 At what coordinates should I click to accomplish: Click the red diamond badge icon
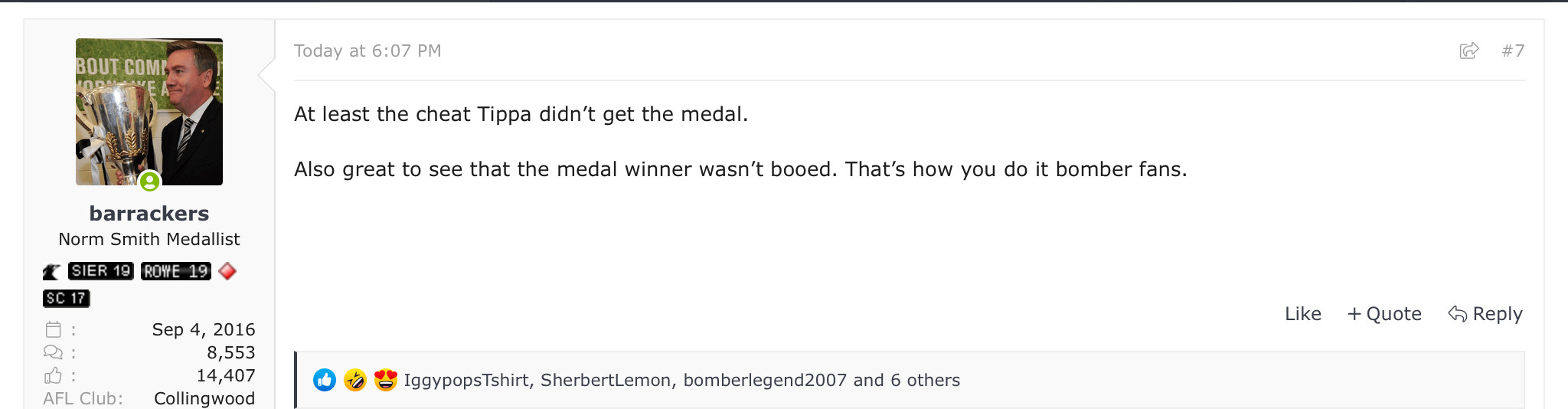point(227,271)
